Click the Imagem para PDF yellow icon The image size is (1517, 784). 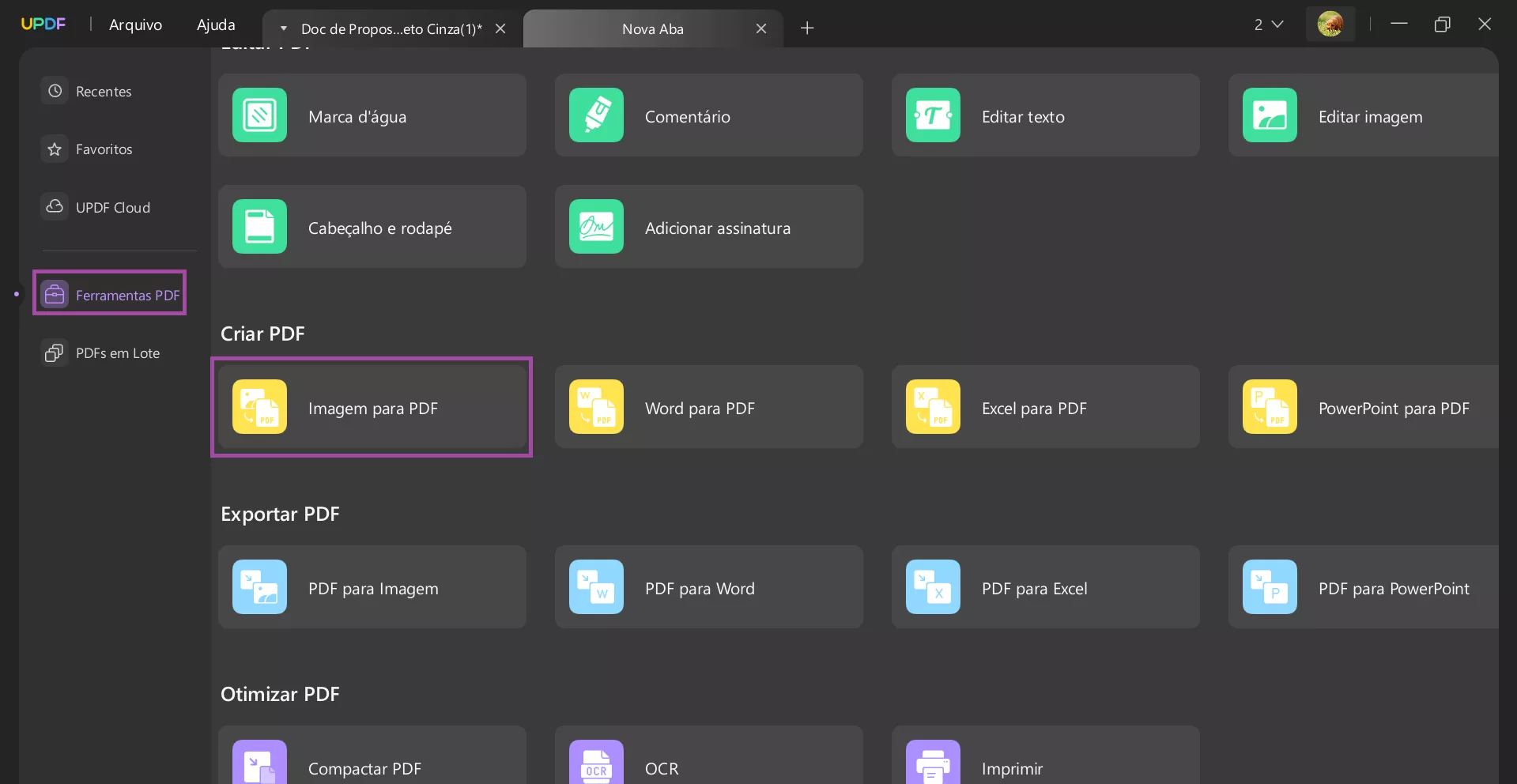coord(259,407)
